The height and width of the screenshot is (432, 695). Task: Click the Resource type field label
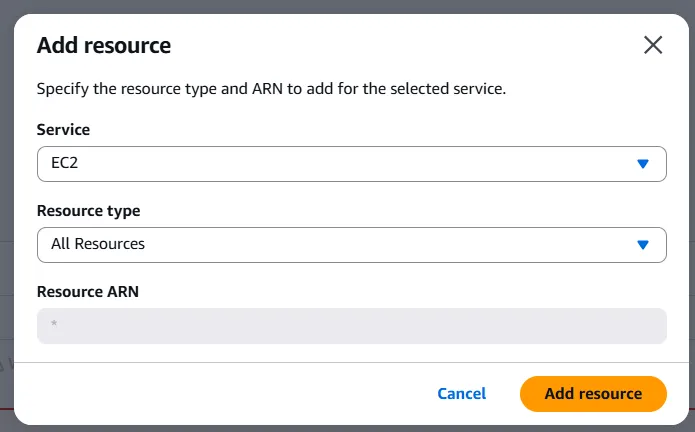coord(88,211)
